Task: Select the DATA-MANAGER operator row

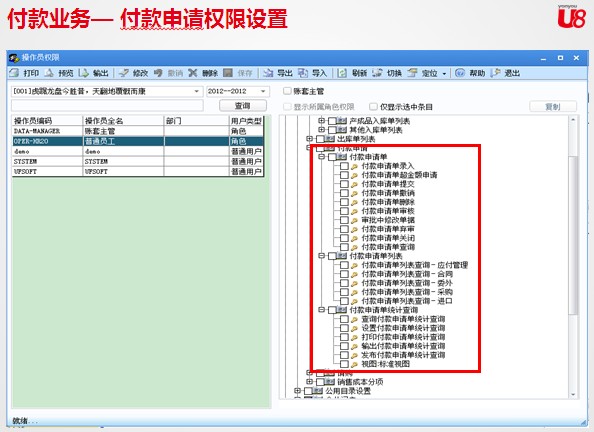Action: tap(138, 131)
